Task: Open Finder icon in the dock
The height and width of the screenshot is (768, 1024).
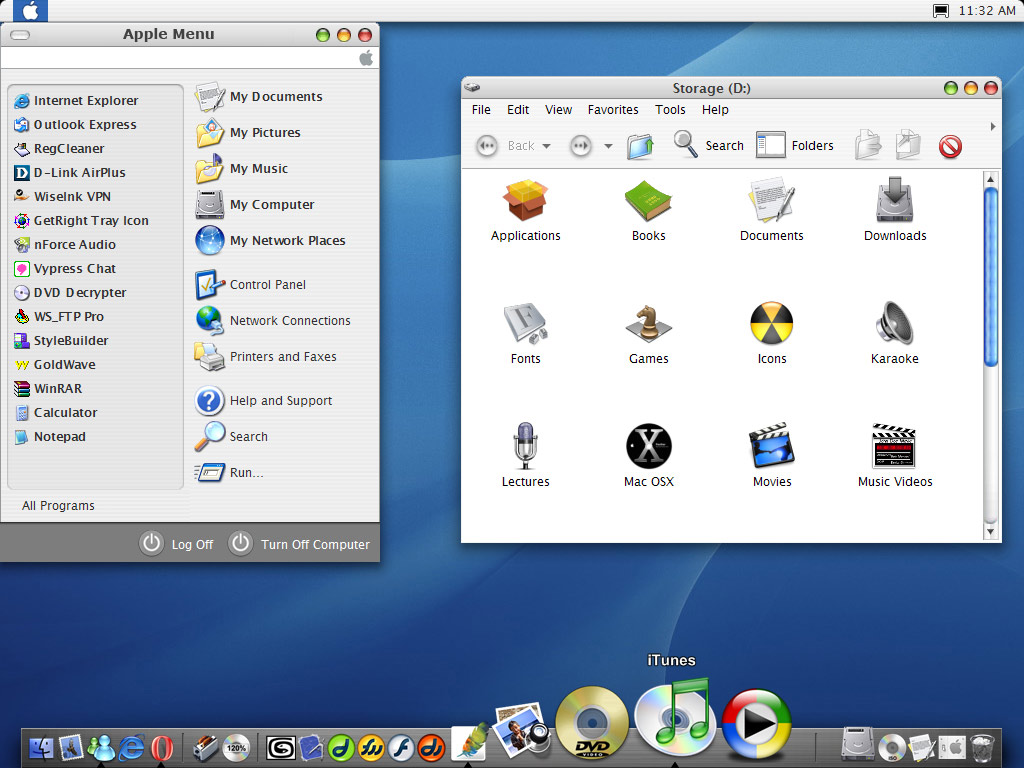Action: pyautogui.click(x=42, y=747)
